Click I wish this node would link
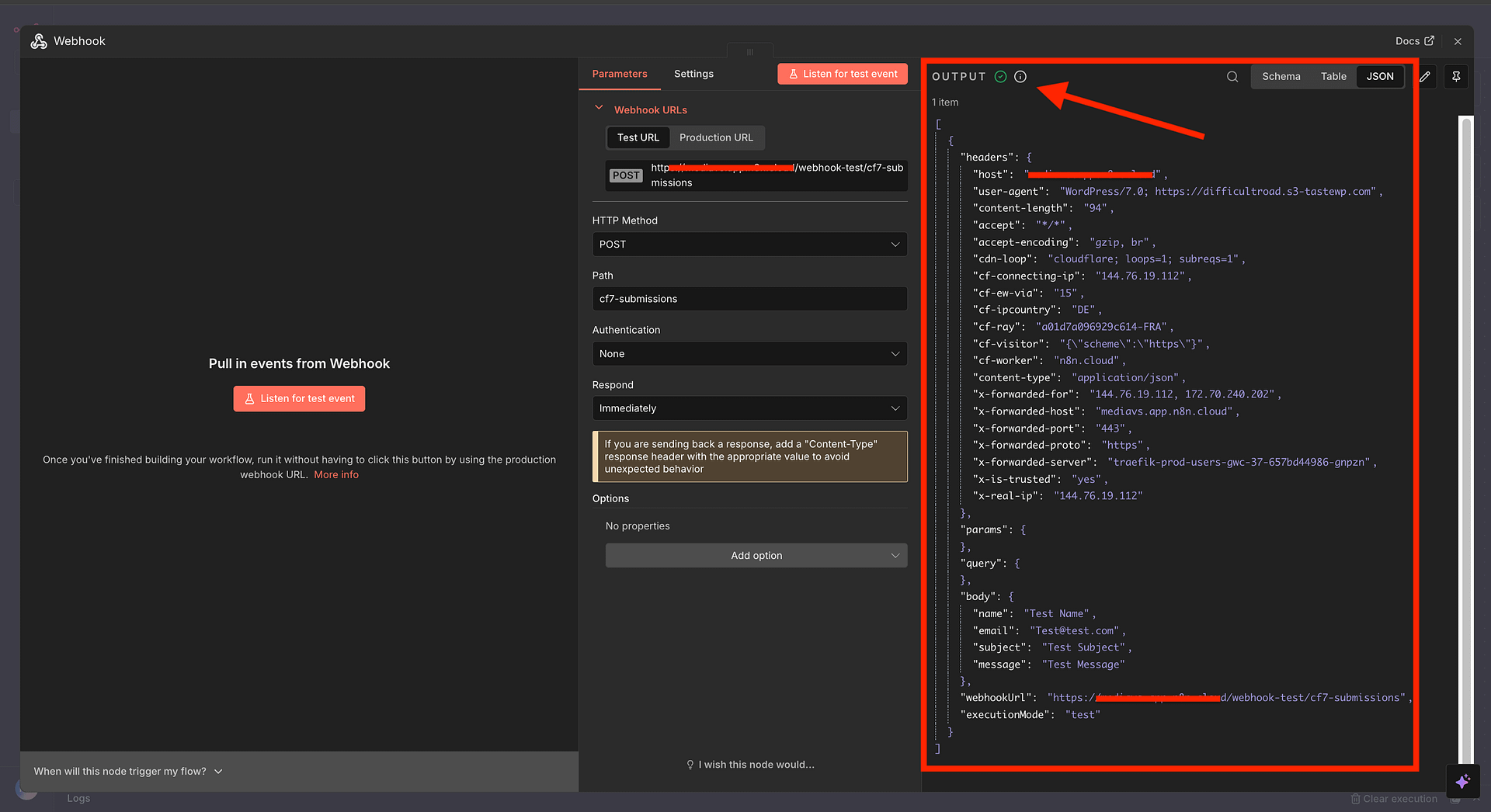1491x812 pixels. click(750, 765)
